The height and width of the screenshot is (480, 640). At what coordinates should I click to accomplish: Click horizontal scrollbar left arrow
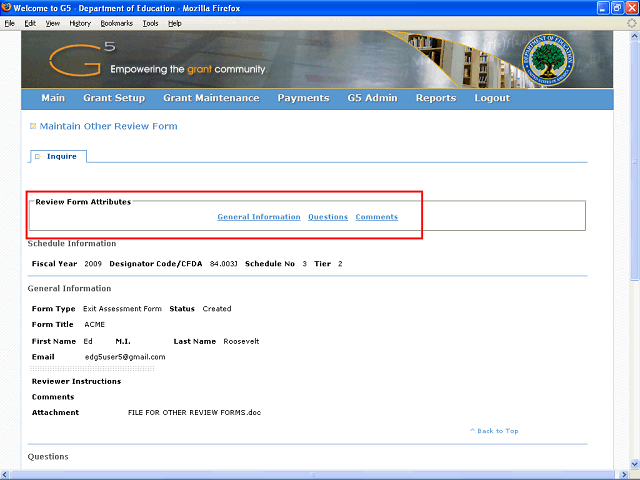click(5, 475)
